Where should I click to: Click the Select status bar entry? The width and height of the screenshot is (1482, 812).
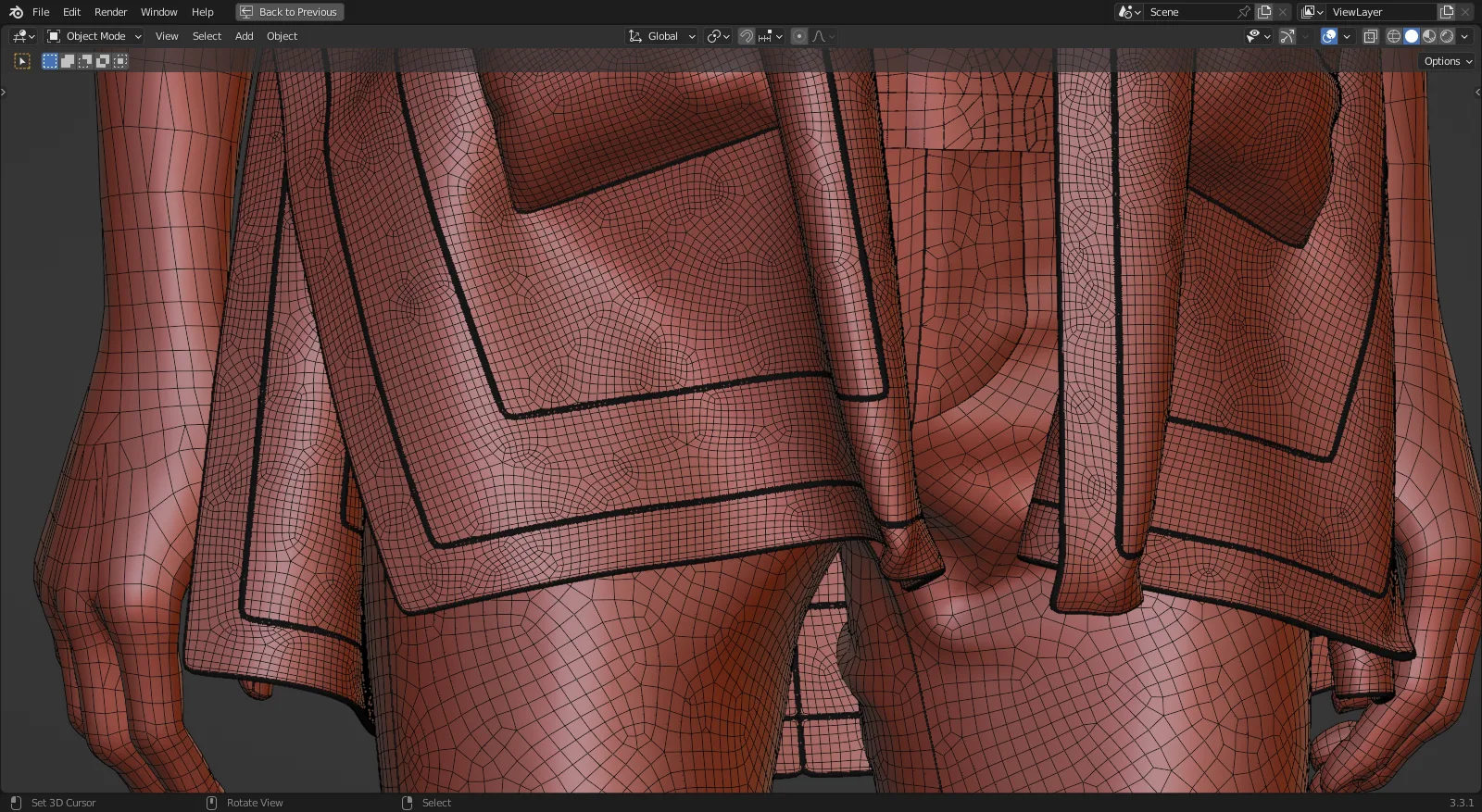pos(426,803)
